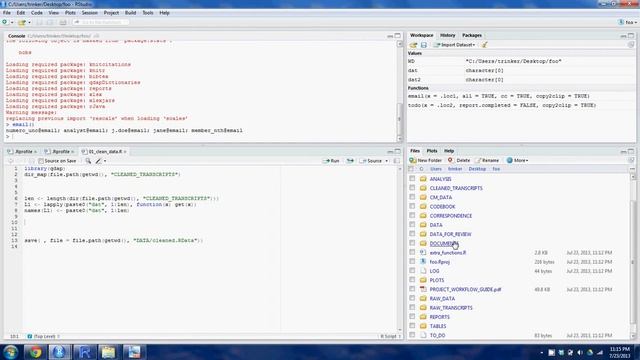Click the extra_functions.R file icon
This screenshot has width=640, height=360.
click(423, 253)
